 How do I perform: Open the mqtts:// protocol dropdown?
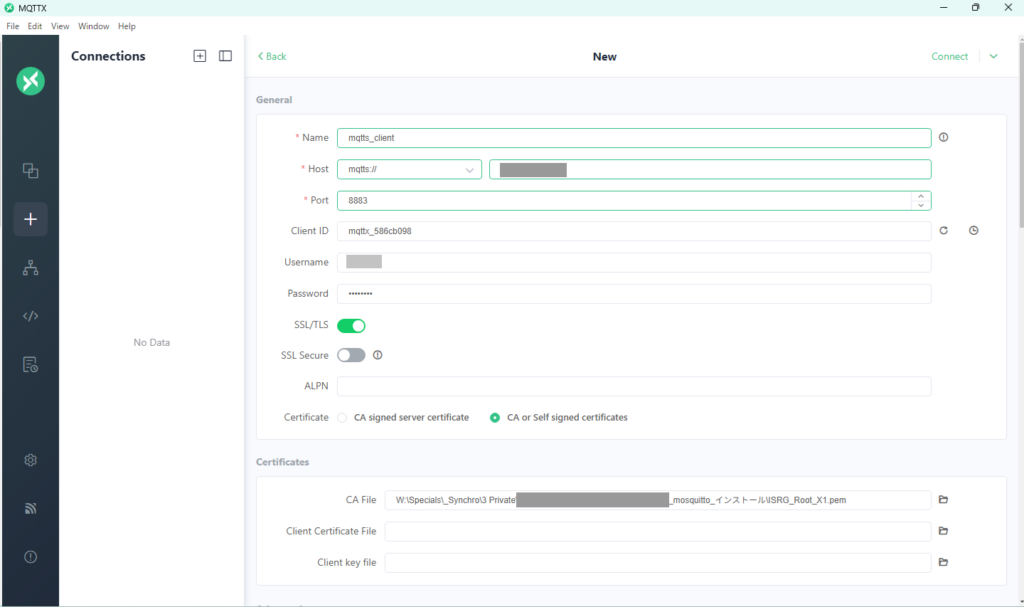pyautogui.click(x=409, y=170)
